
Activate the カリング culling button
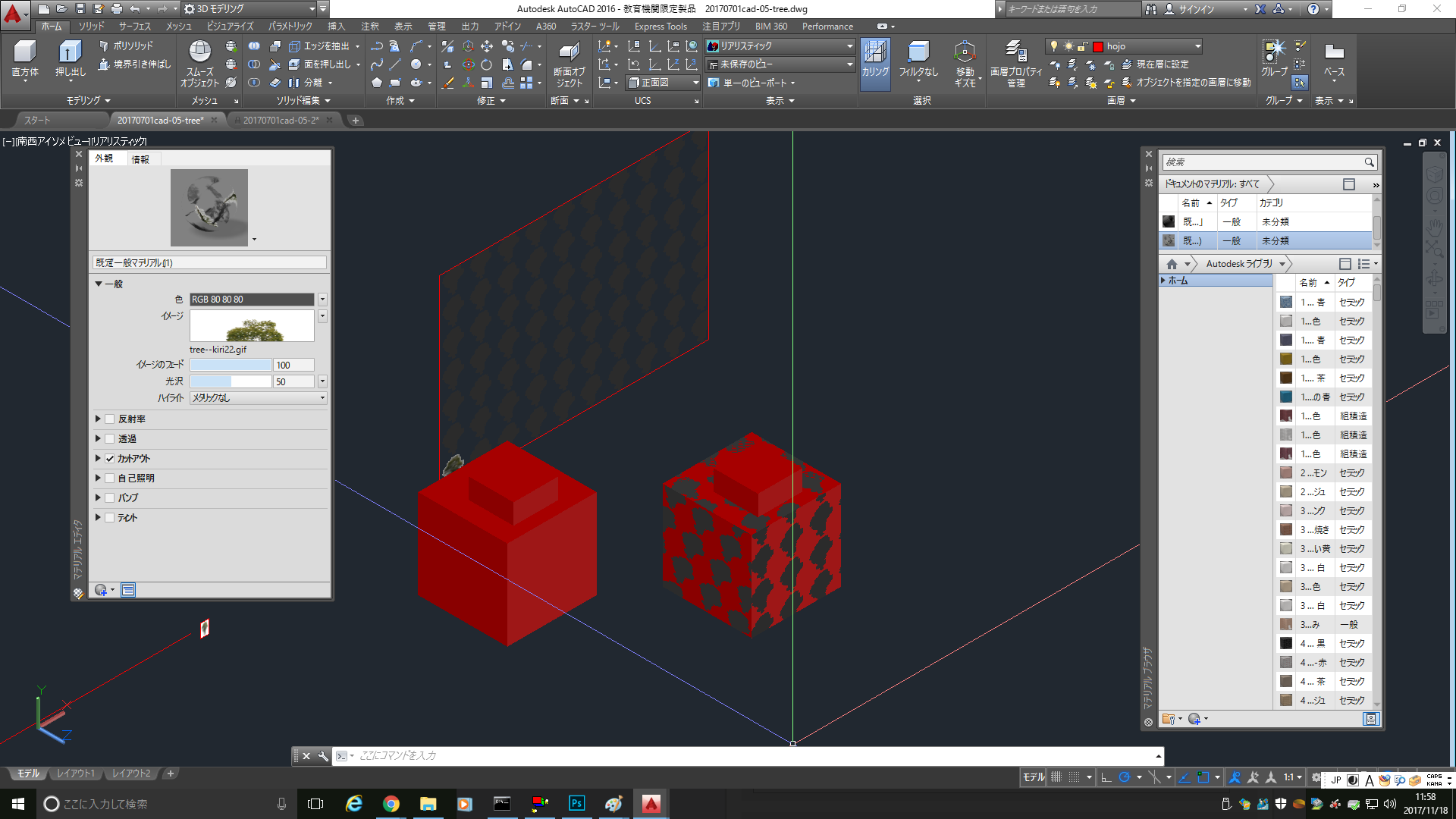click(x=875, y=59)
